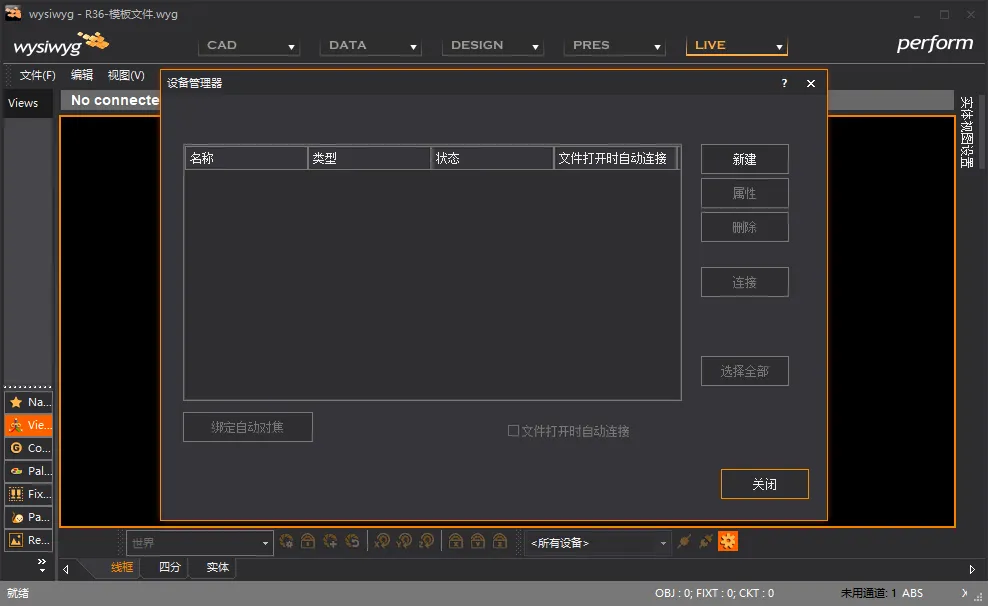
Task: Click the lock X axis icon
Action: tap(456, 541)
